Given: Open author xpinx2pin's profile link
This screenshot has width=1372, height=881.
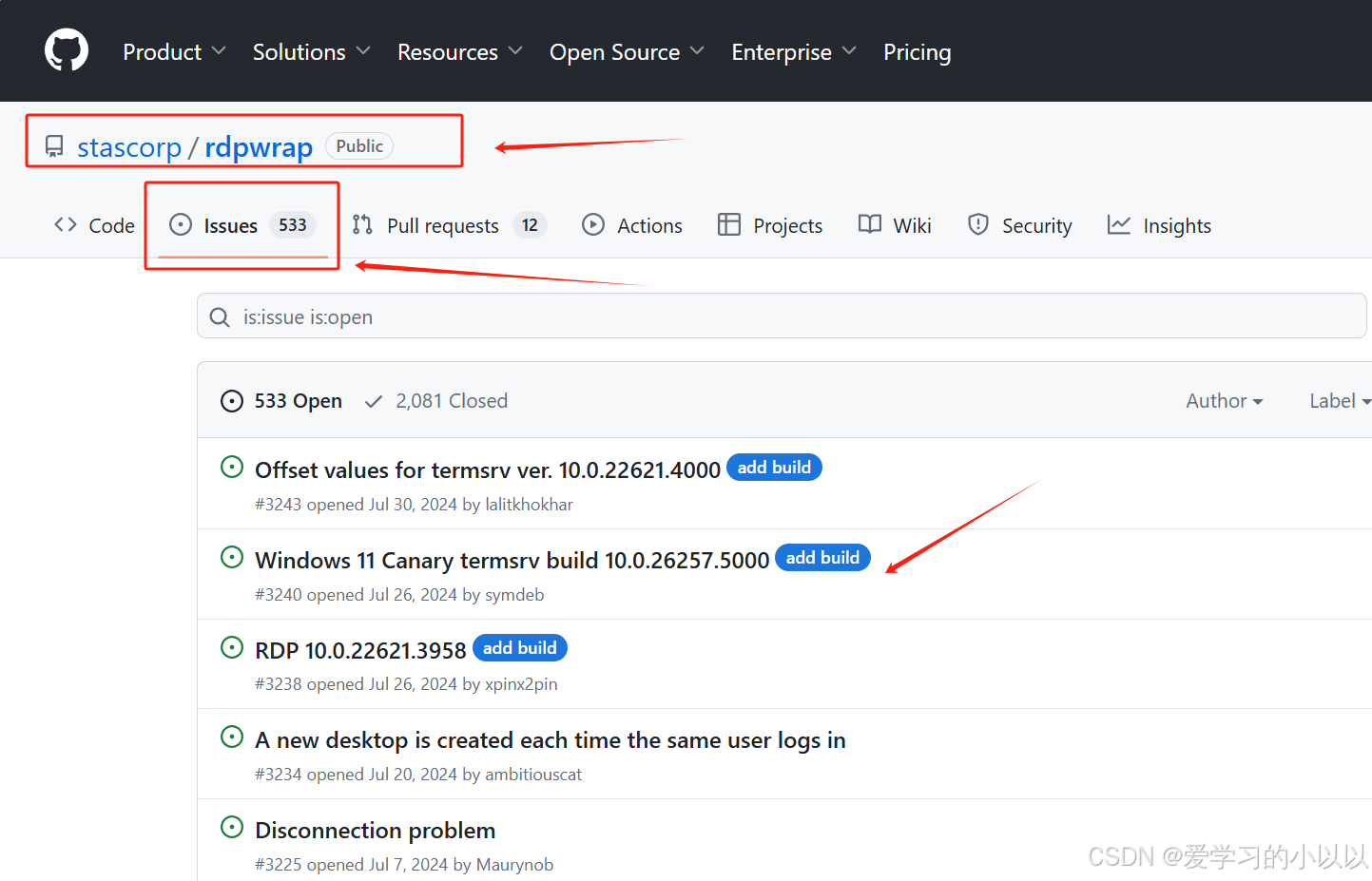Looking at the screenshot, I should coord(521,684).
